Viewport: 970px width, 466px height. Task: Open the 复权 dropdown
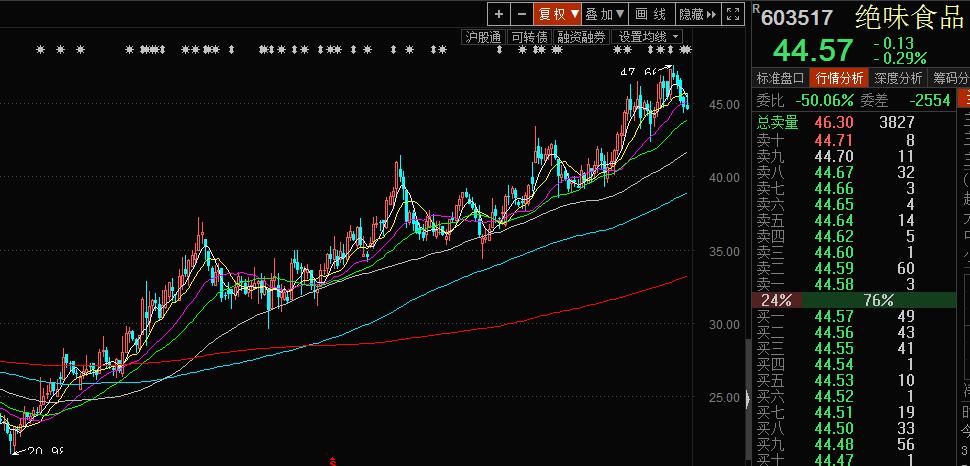pyautogui.click(x=558, y=14)
